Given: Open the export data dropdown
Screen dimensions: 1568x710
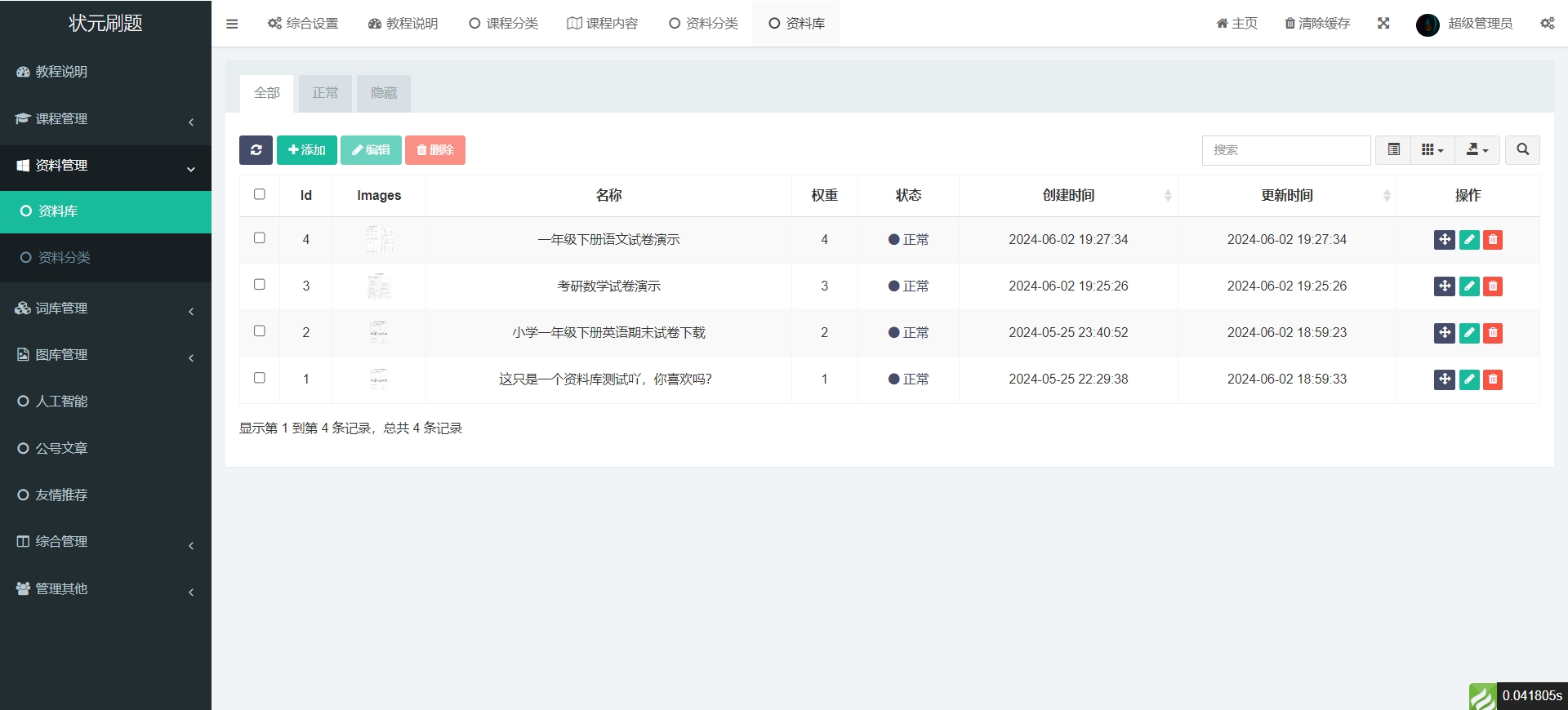Looking at the screenshot, I should point(1477,150).
